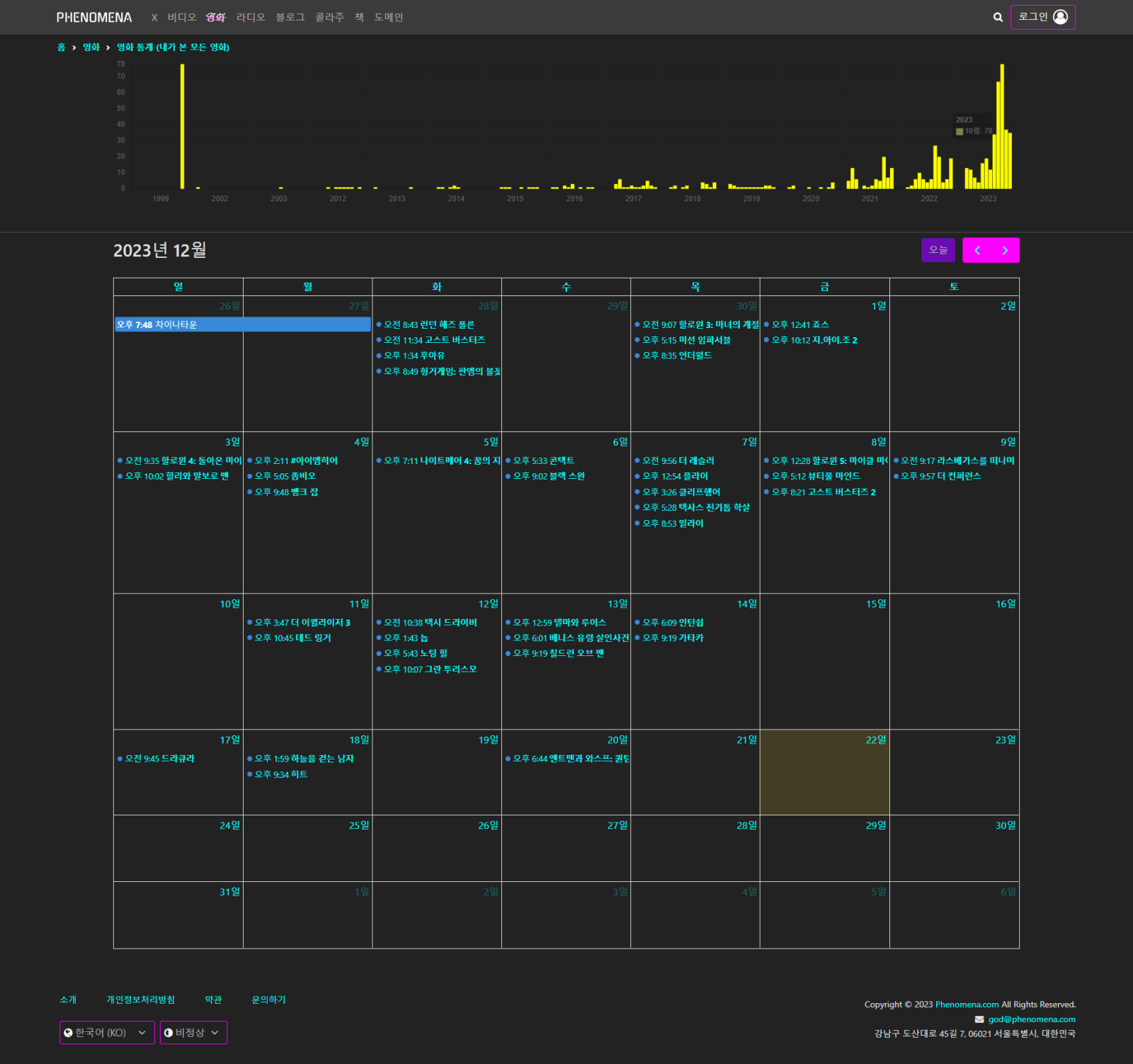The height and width of the screenshot is (1064, 1133).
Task: Click the PHENOMENA logo
Action: [x=94, y=18]
